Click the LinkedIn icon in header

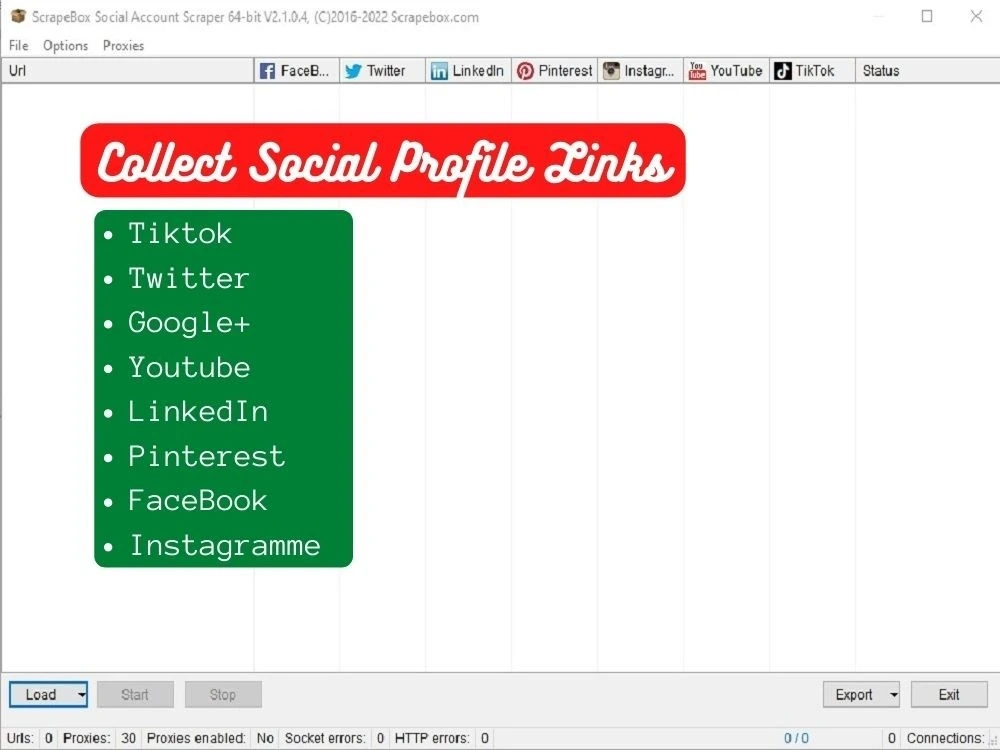(439, 71)
